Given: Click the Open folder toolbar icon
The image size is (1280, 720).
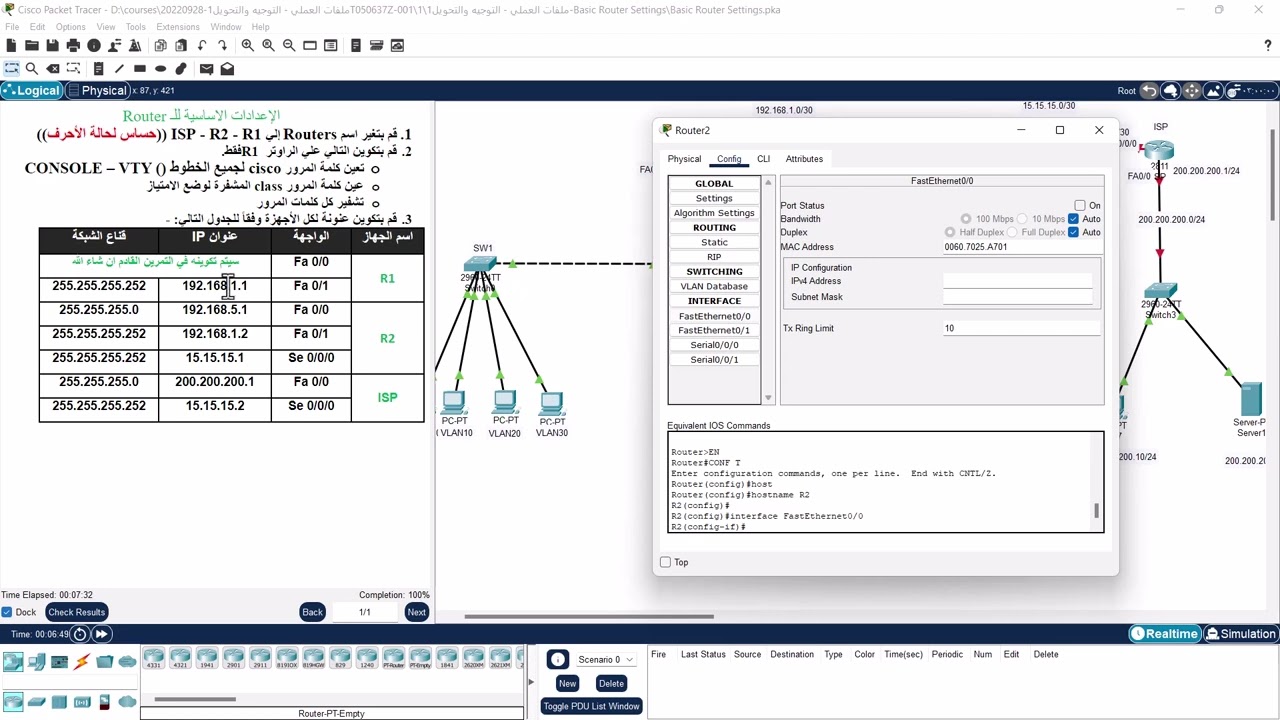Looking at the screenshot, I should click(32, 45).
